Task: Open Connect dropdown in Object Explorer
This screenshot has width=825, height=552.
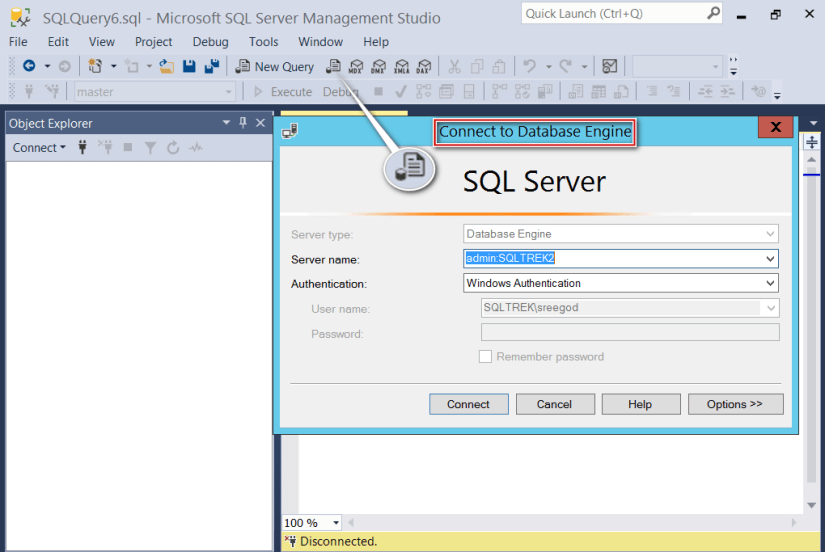Action: [x=39, y=148]
